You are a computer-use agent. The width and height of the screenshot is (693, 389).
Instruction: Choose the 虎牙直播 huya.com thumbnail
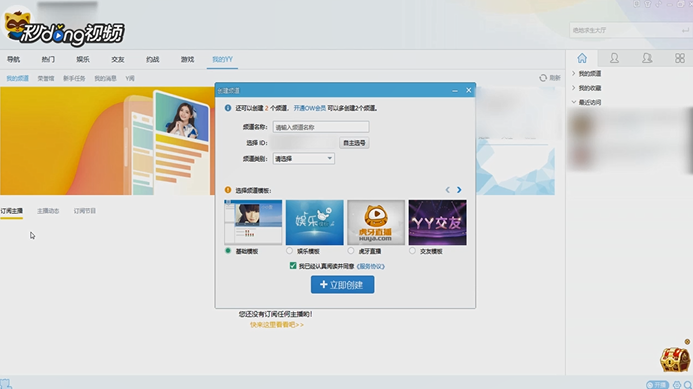point(376,222)
